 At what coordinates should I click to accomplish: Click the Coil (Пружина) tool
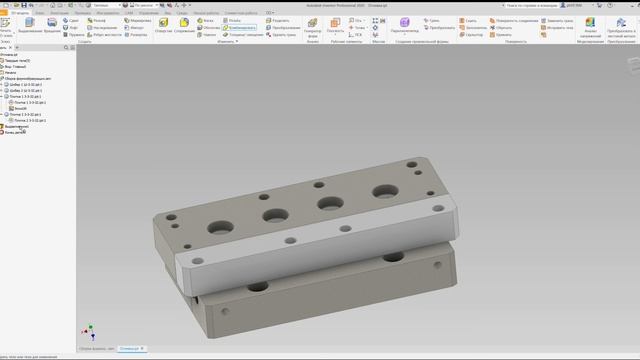[73, 35]
